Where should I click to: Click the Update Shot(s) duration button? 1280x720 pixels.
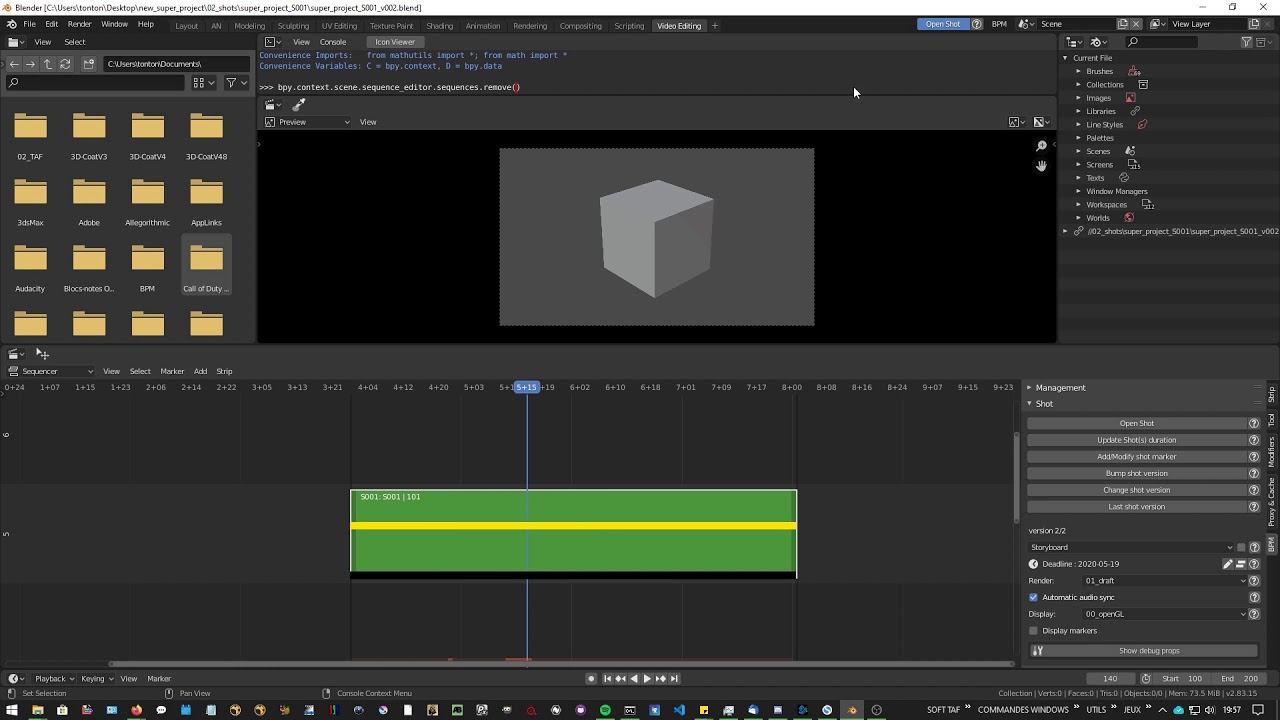click(x=1136, y=440)
